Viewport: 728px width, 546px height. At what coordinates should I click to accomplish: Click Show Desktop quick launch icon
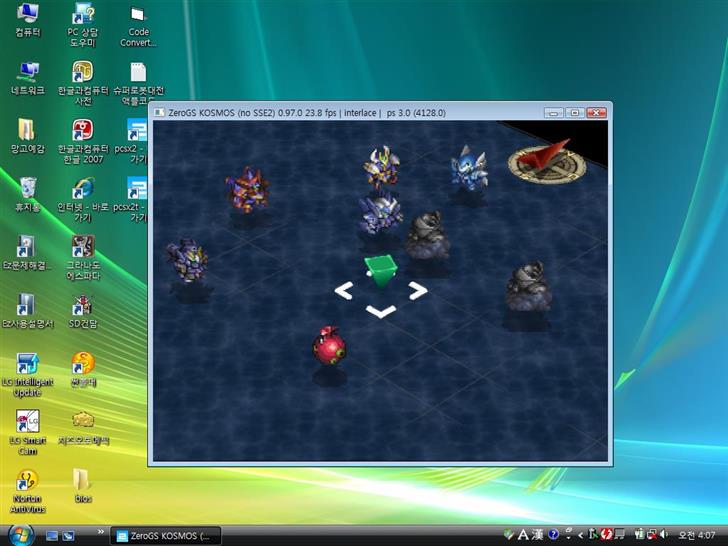[x=52, y=536]
